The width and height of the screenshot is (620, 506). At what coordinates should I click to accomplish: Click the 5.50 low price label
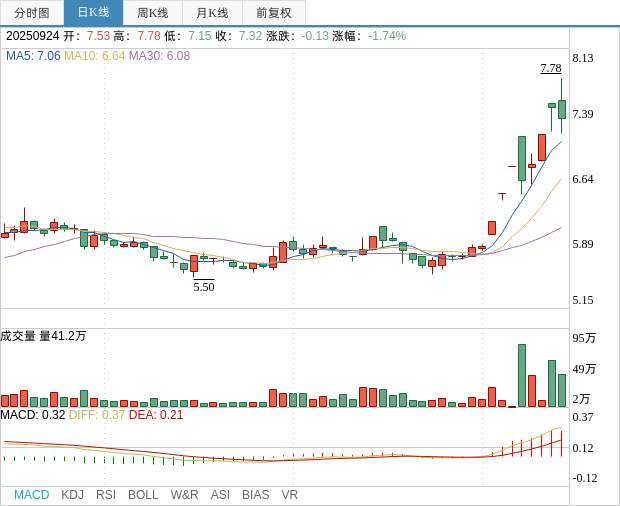(x=204, y=287)
